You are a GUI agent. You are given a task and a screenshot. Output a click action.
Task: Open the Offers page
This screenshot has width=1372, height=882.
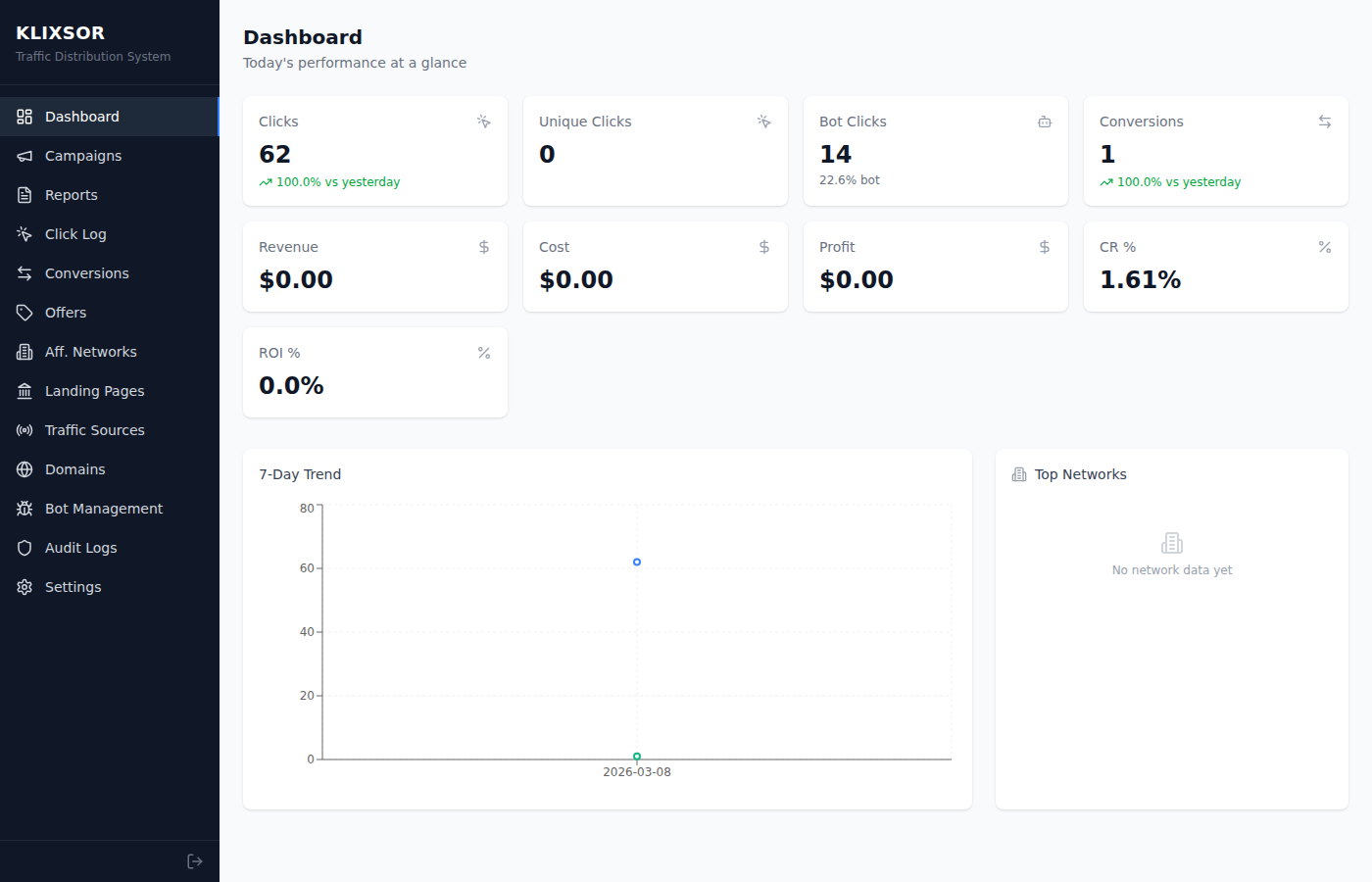coord(65,312)
